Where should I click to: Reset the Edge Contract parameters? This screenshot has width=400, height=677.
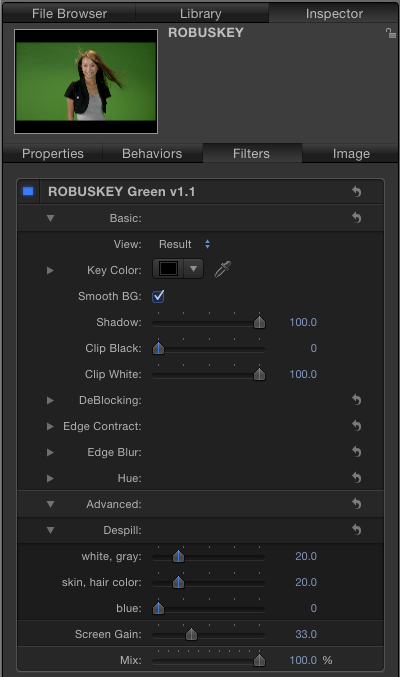pos(356,426)
